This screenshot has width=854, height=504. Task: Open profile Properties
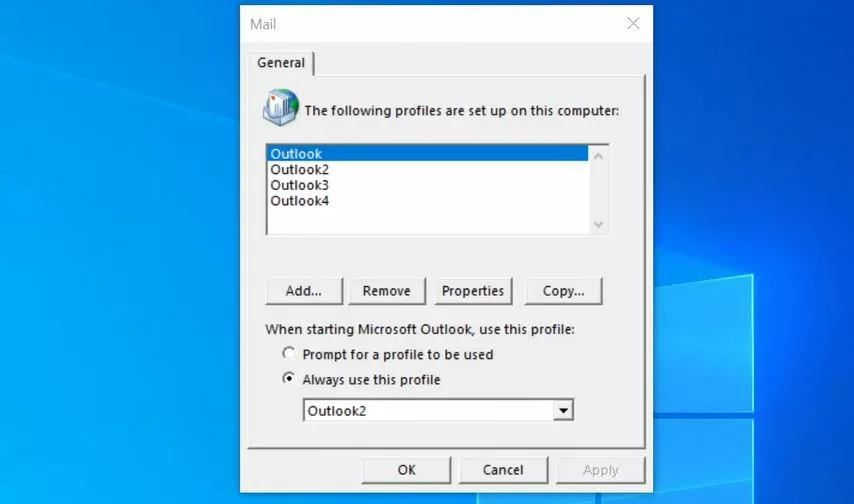[x=473, y=291]
